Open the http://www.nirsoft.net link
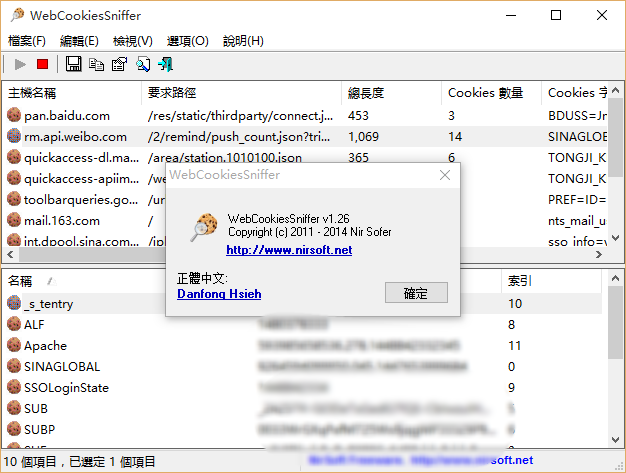 tap(289, 250)
